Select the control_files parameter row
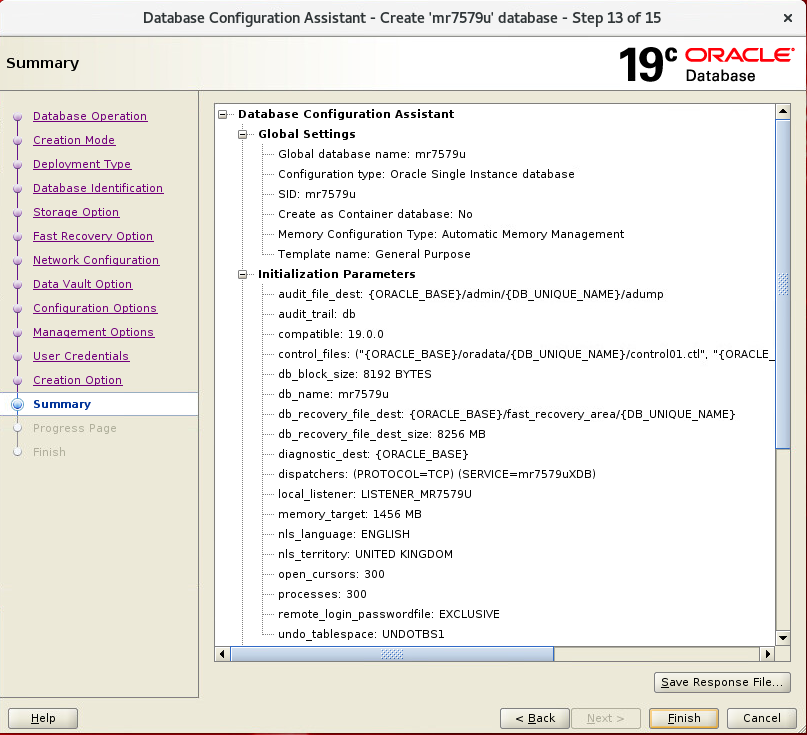The image size is (807, 735). click(x=526, y=355)
